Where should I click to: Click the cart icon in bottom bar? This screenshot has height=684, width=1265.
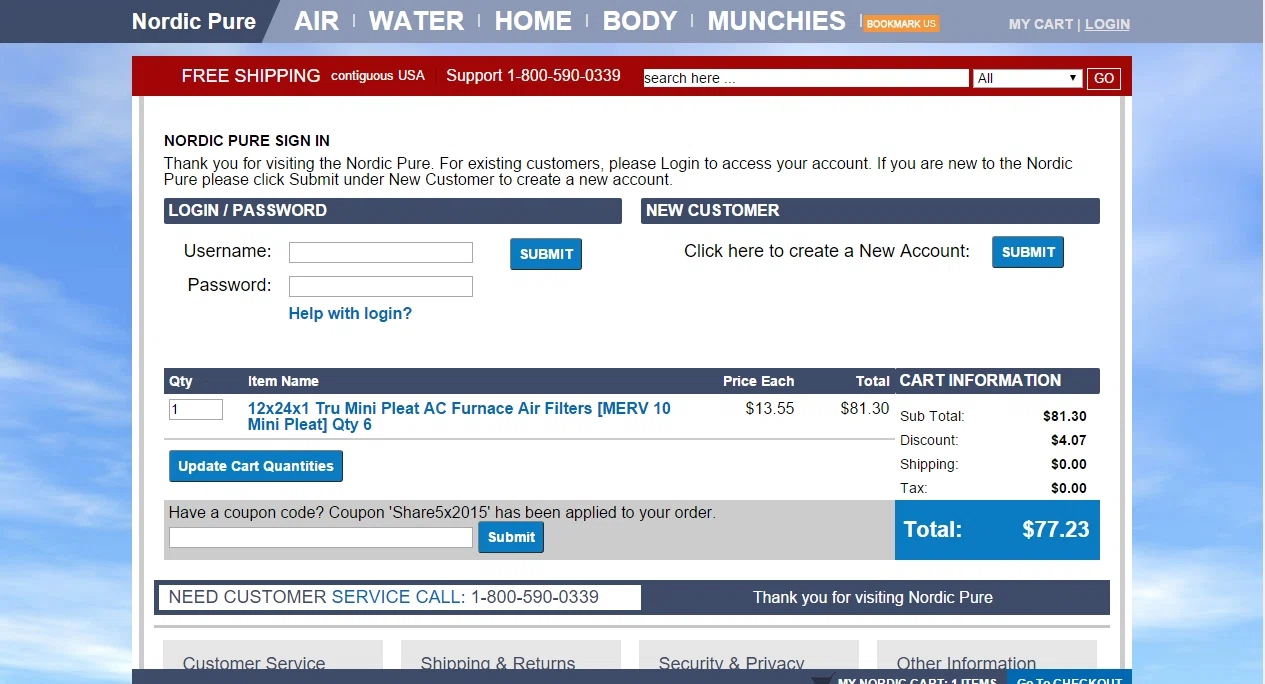click(x=821, y=680)
